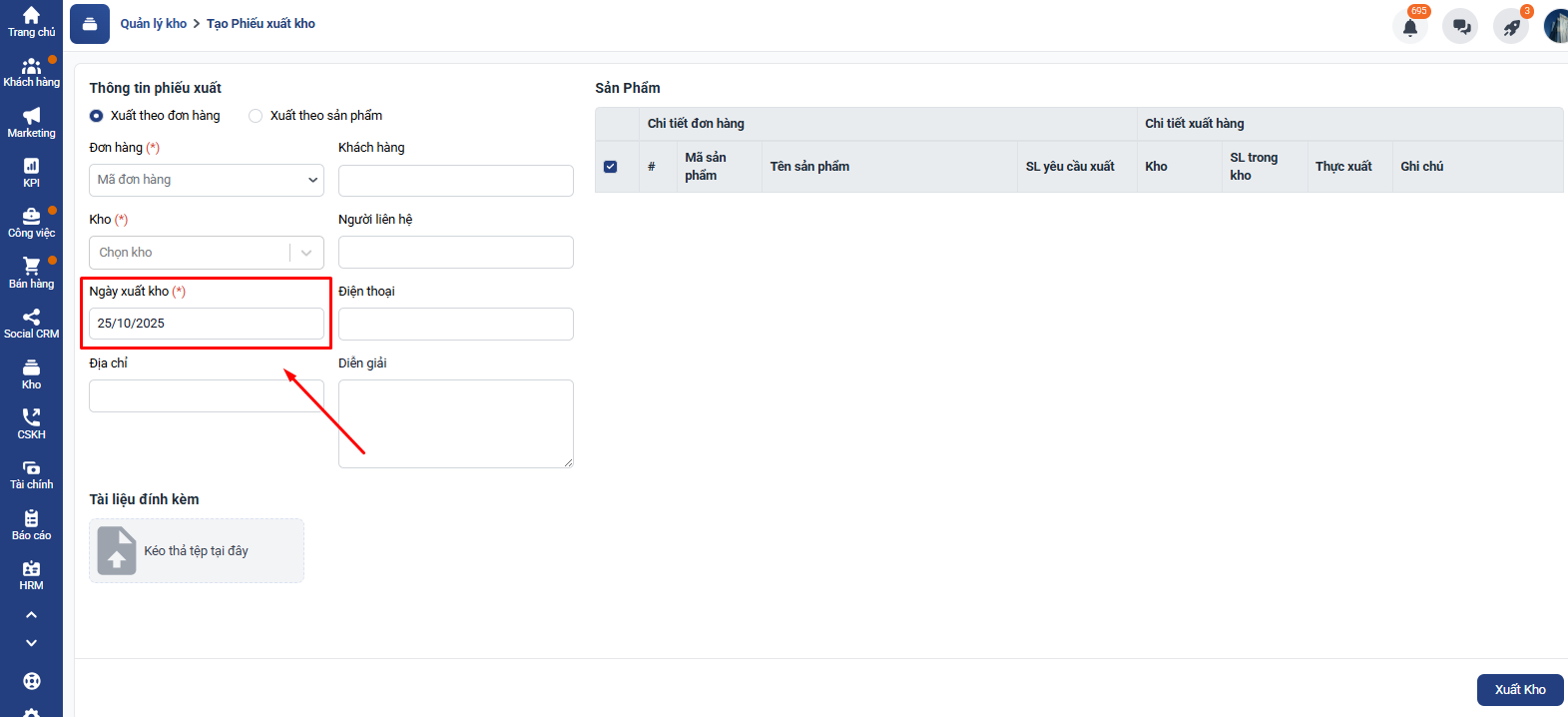Open Khách hàng in sidebar

pos(31,72)
